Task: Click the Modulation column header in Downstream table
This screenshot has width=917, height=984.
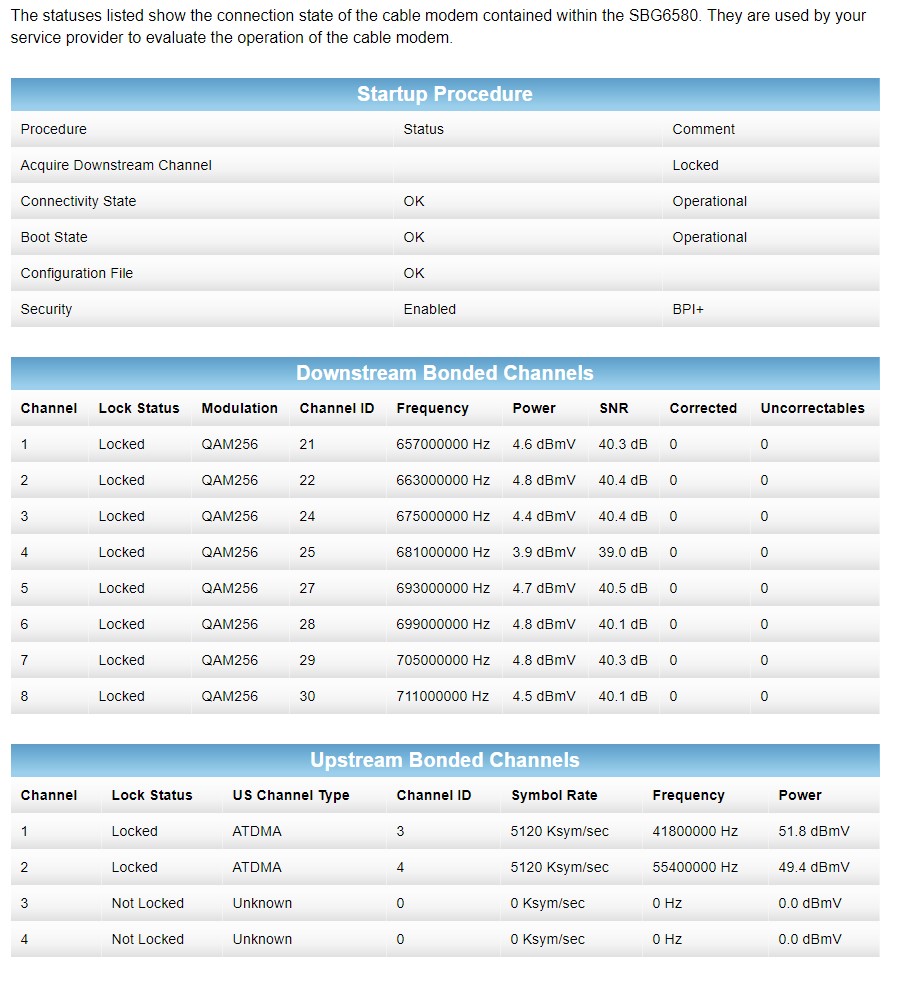Action: pyautogui.click(x=239, y=408)
